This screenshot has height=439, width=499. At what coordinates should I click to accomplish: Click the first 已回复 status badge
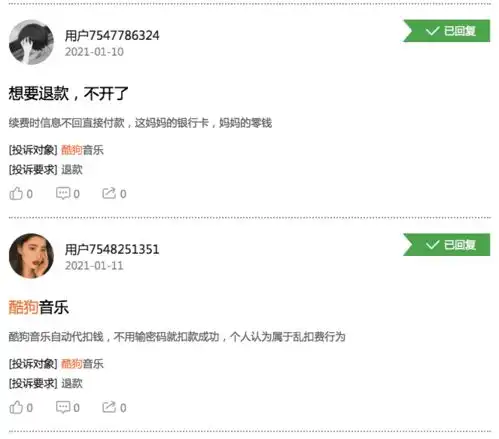point(447,31)
